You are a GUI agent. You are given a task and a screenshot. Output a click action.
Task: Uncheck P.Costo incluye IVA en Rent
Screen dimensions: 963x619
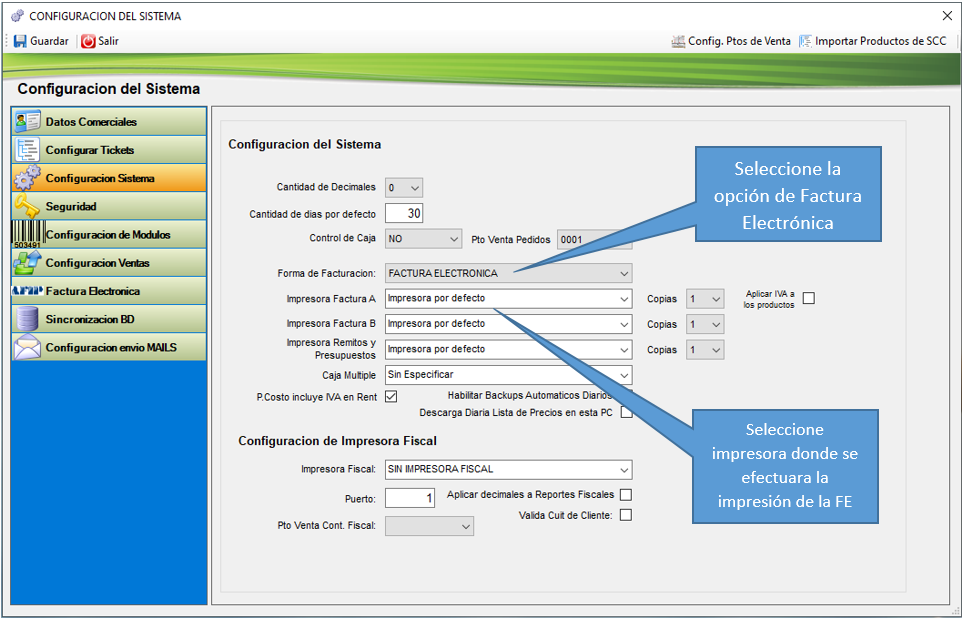pyautogui.click(x=391, y=397)
